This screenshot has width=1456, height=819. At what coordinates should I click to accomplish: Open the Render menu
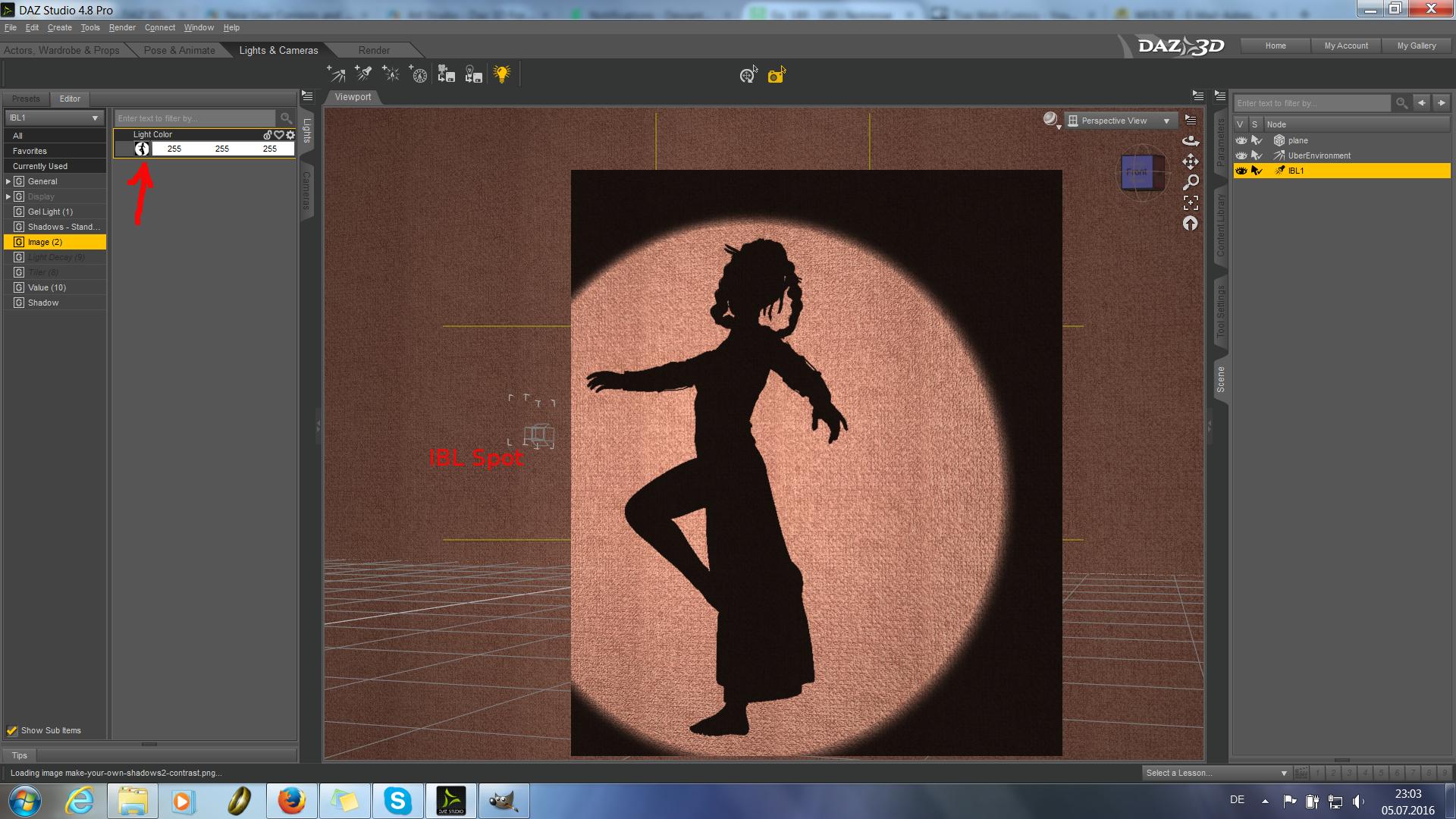[x=122, y=28]
